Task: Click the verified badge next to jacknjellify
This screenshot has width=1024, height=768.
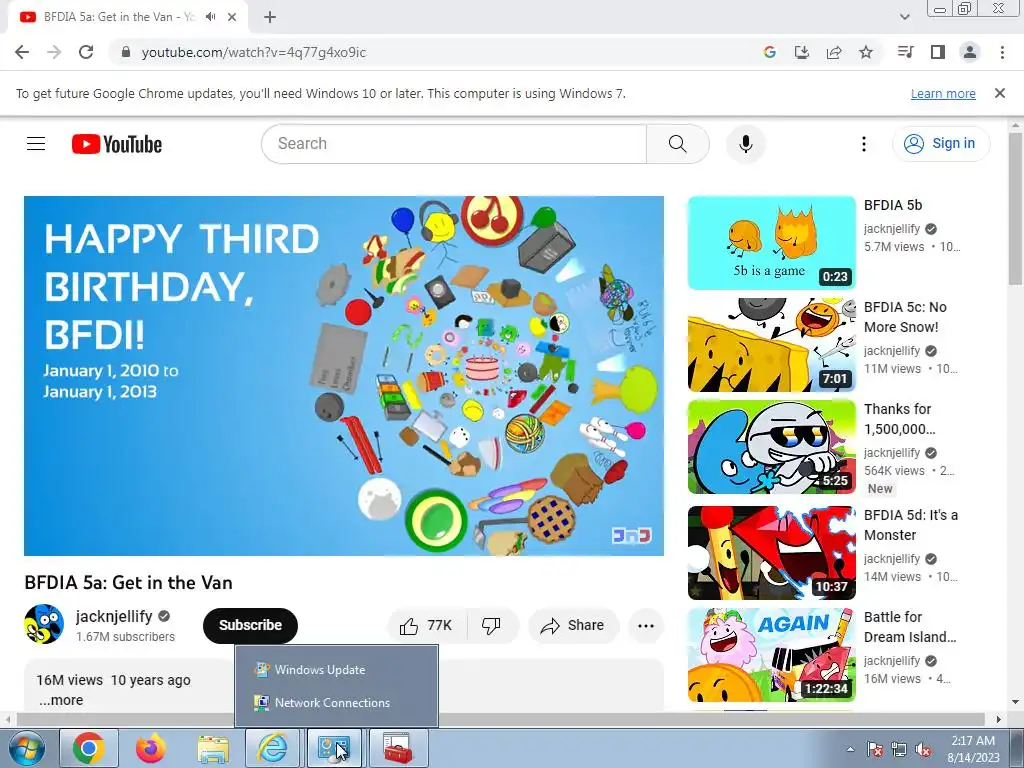Action: coord(164,616)
